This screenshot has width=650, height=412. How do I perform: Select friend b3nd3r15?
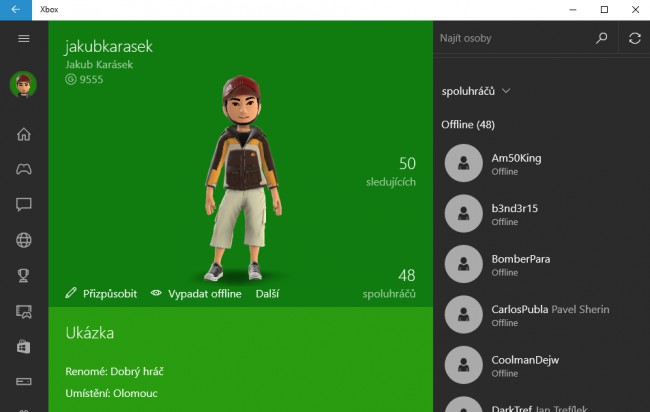(x=541, y=214)
